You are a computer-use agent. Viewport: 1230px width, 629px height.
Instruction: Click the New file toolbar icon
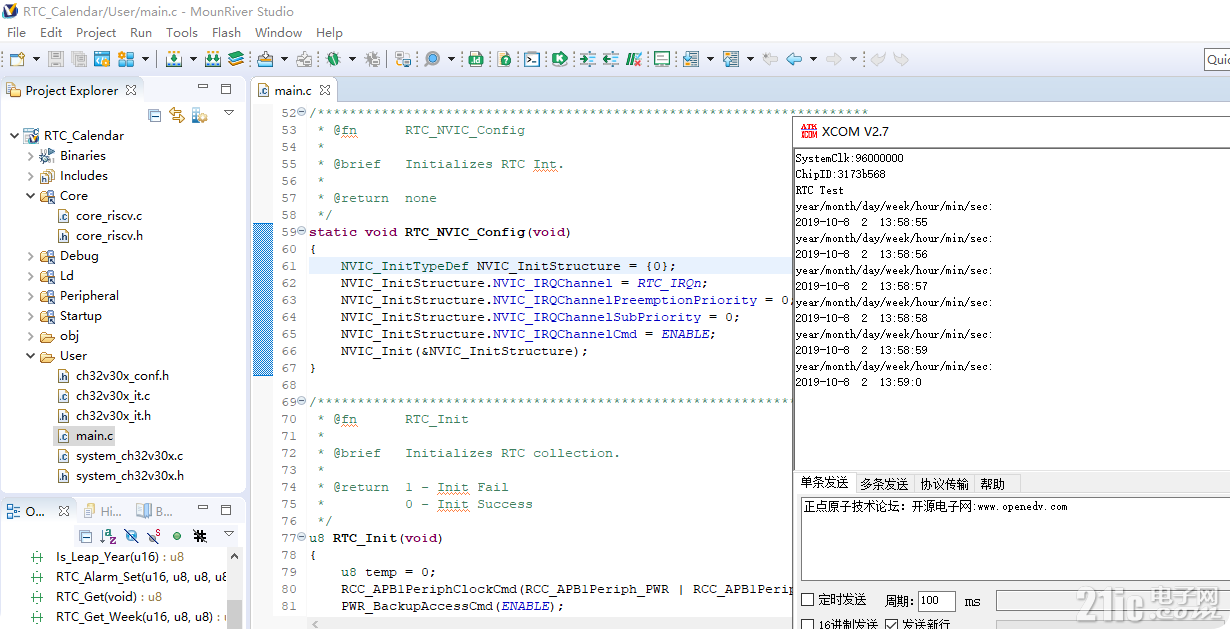(16, 59)
